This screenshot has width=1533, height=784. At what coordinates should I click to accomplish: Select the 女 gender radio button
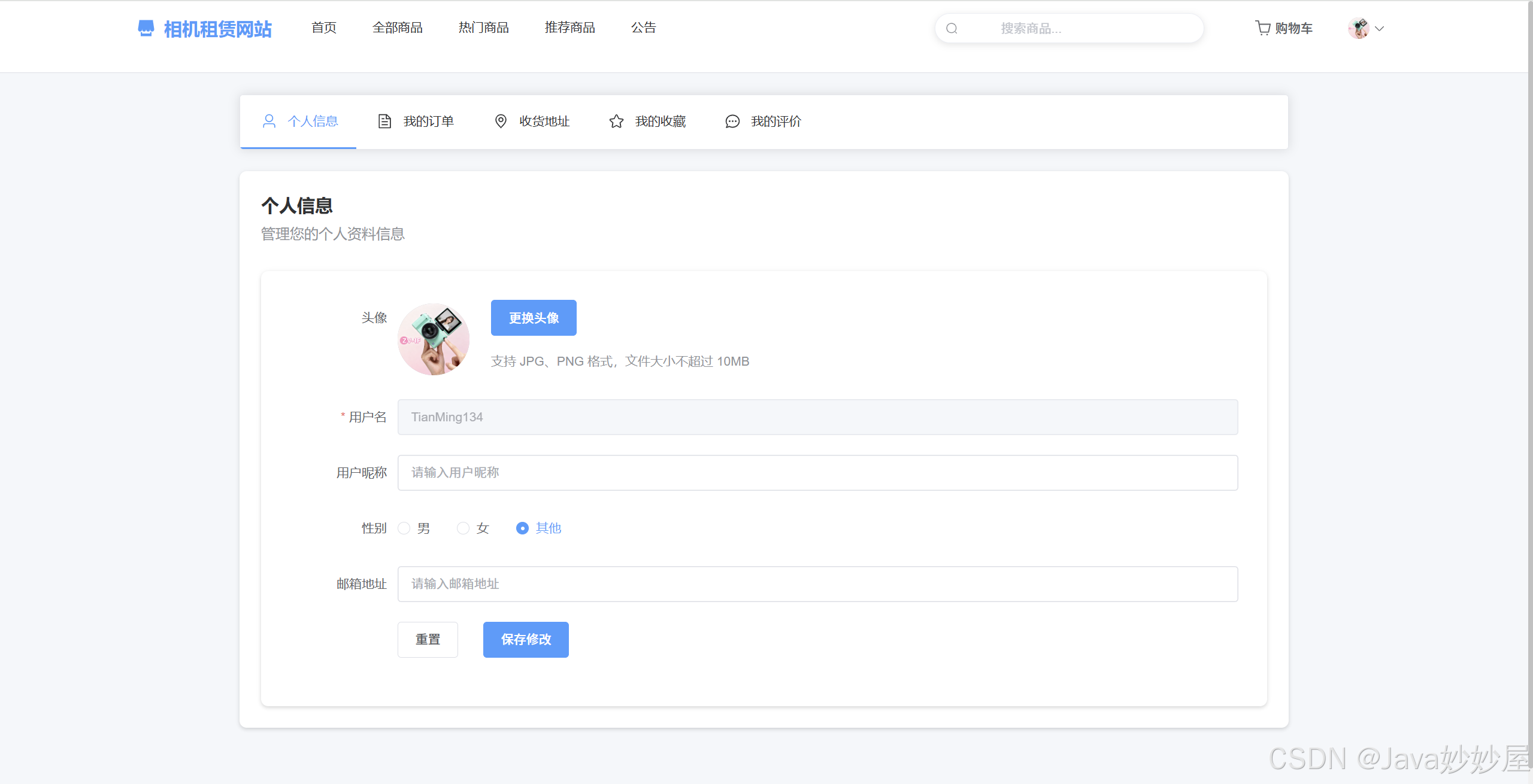tap(463, 528)
